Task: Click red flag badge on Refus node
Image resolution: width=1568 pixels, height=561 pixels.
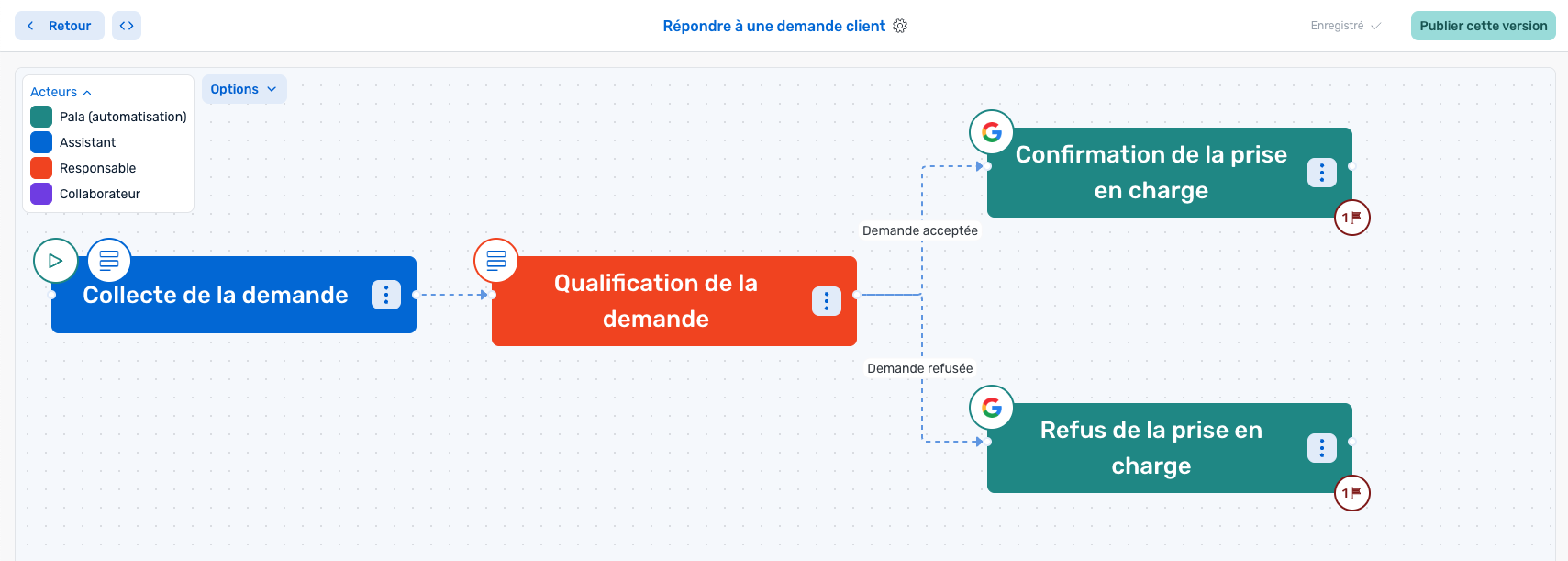Action: (1351, 493)
